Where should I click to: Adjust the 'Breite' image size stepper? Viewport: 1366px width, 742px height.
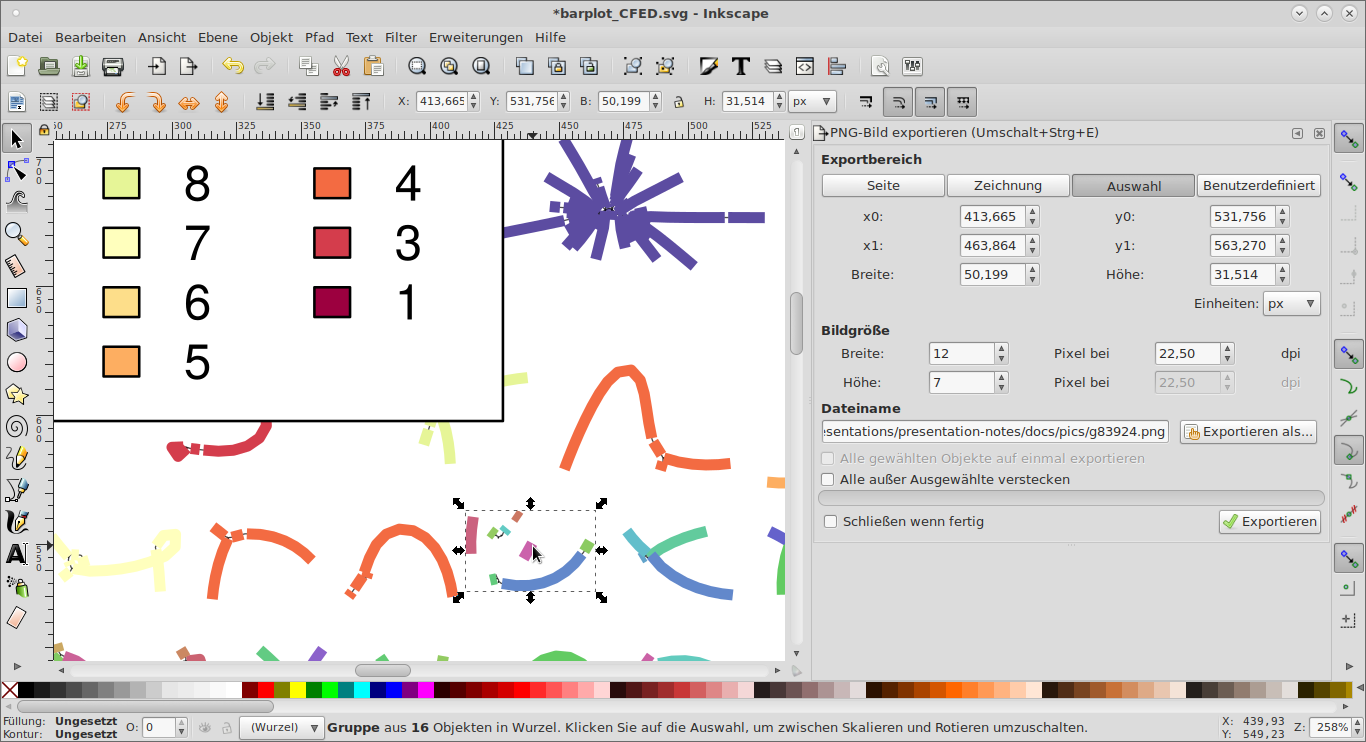(1002, 354)
